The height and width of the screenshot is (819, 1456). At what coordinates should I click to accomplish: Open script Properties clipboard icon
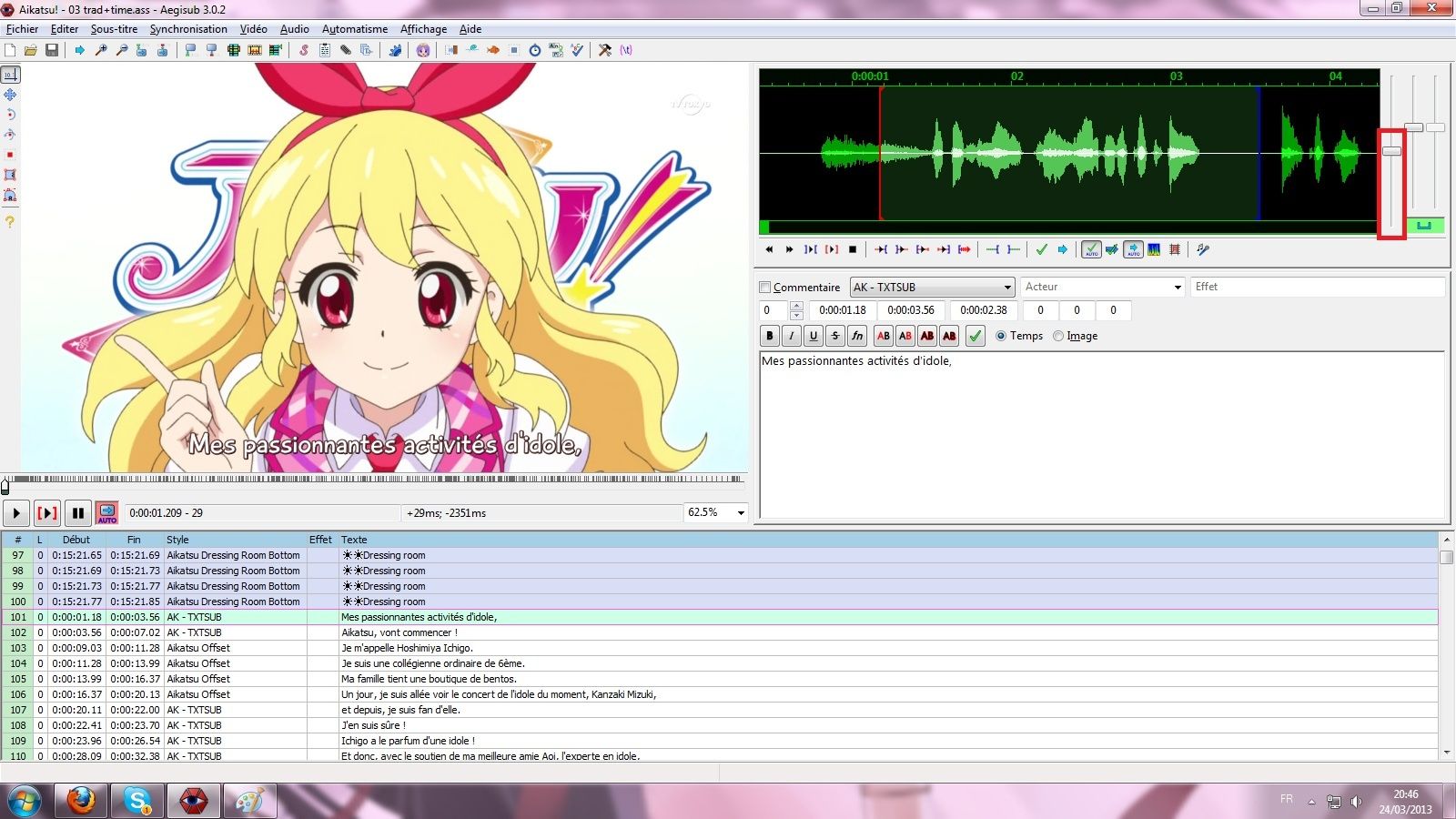[x=325, y=50]
